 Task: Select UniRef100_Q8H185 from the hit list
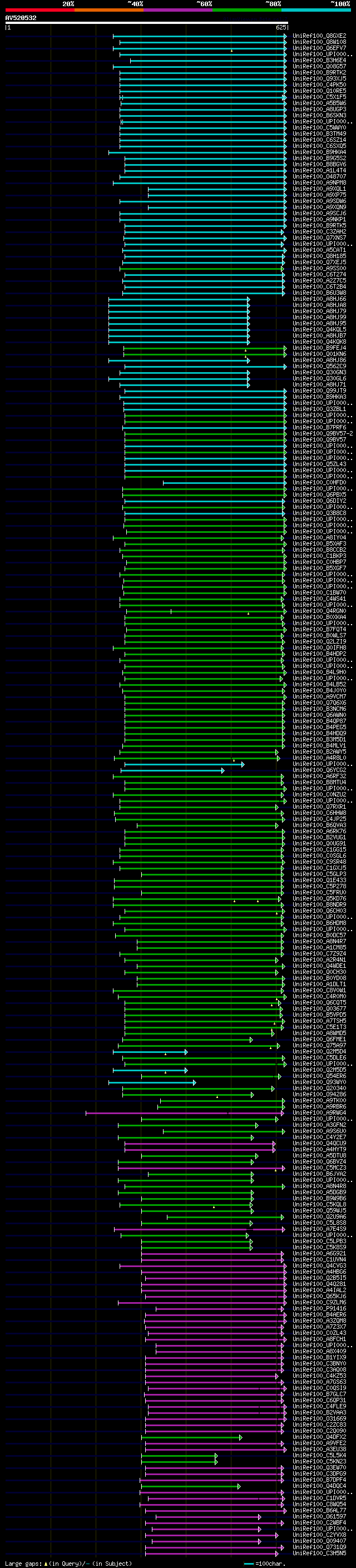[x=319, y=256]
